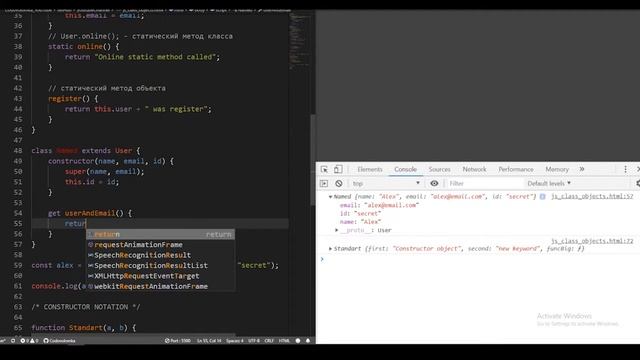
Task: Click line number 48 in the gutter
Action: (x=18, y=151)
